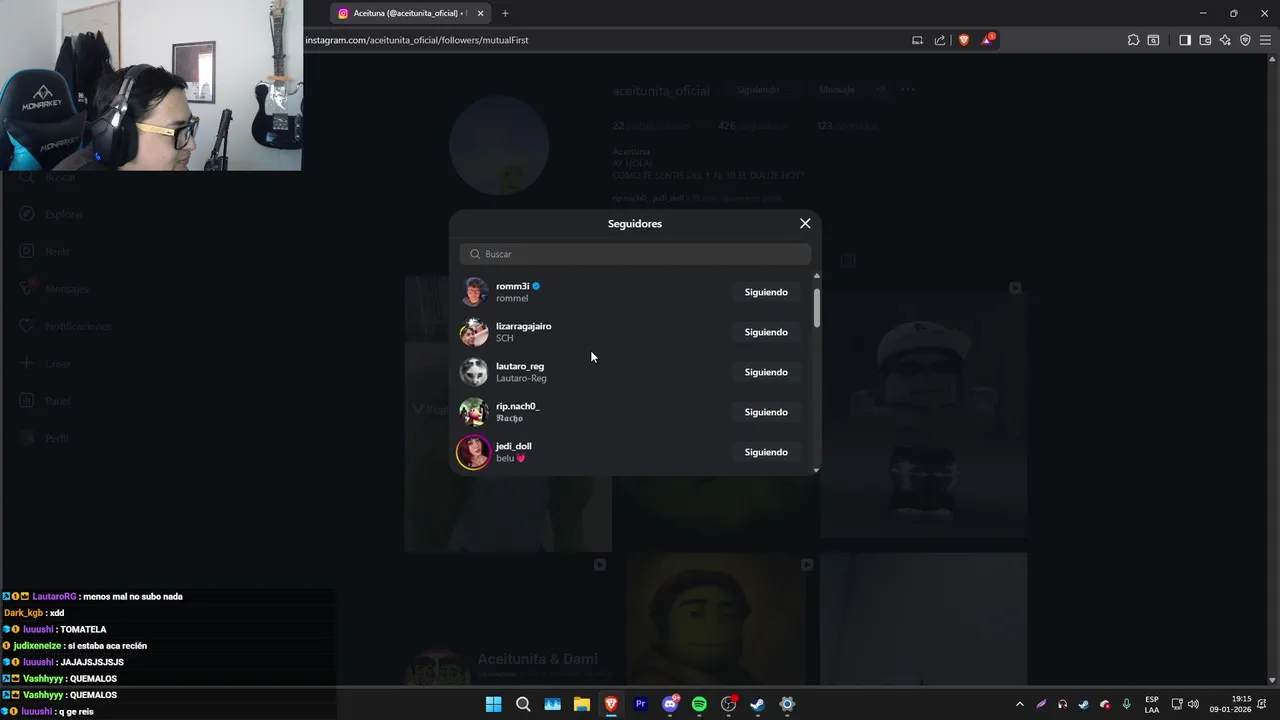Click the lizarragajairo username link
This screenshot has width=1280, height=720.
(523, 326)
